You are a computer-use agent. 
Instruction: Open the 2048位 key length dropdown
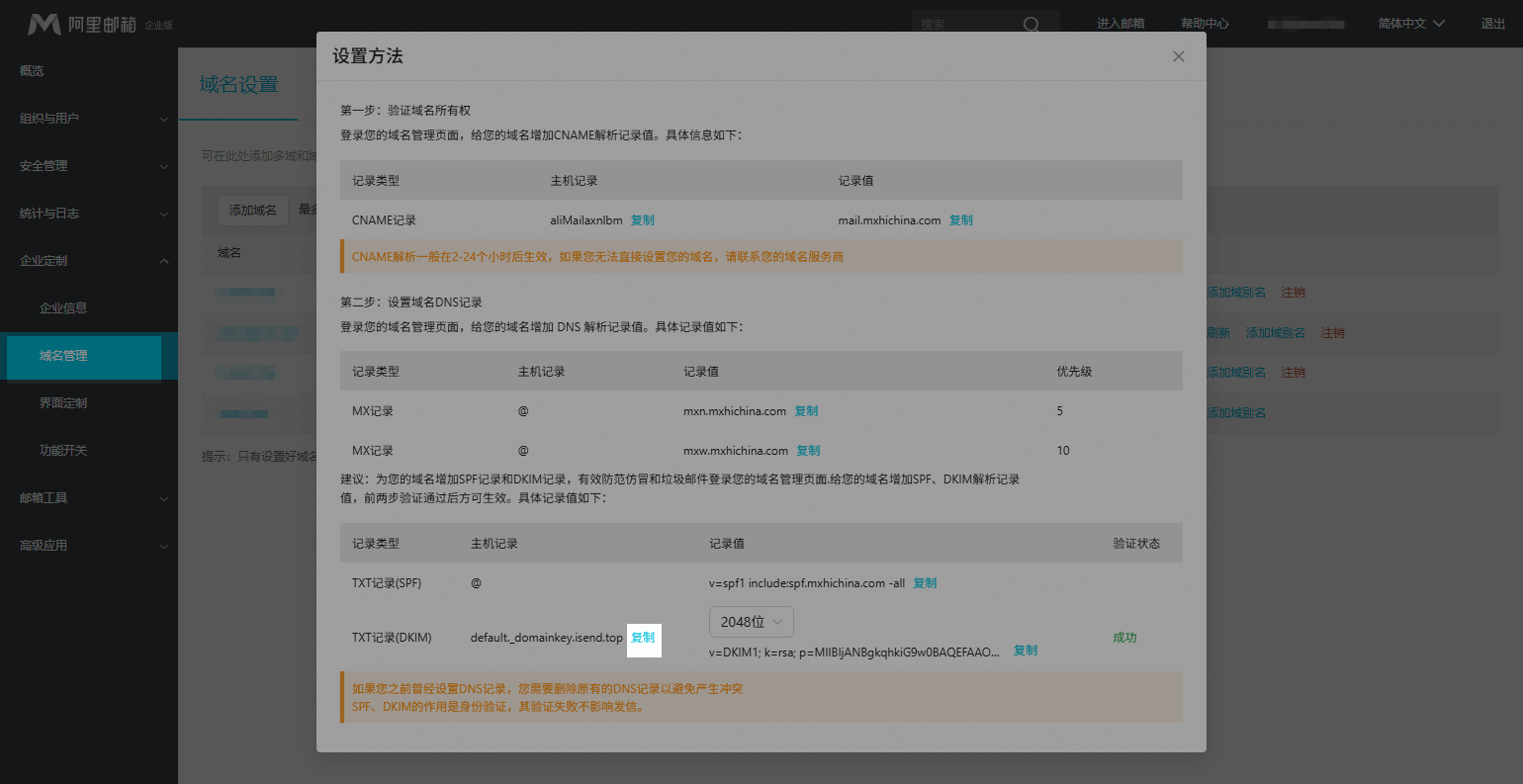pyautogui.click(x=751, y=622)
